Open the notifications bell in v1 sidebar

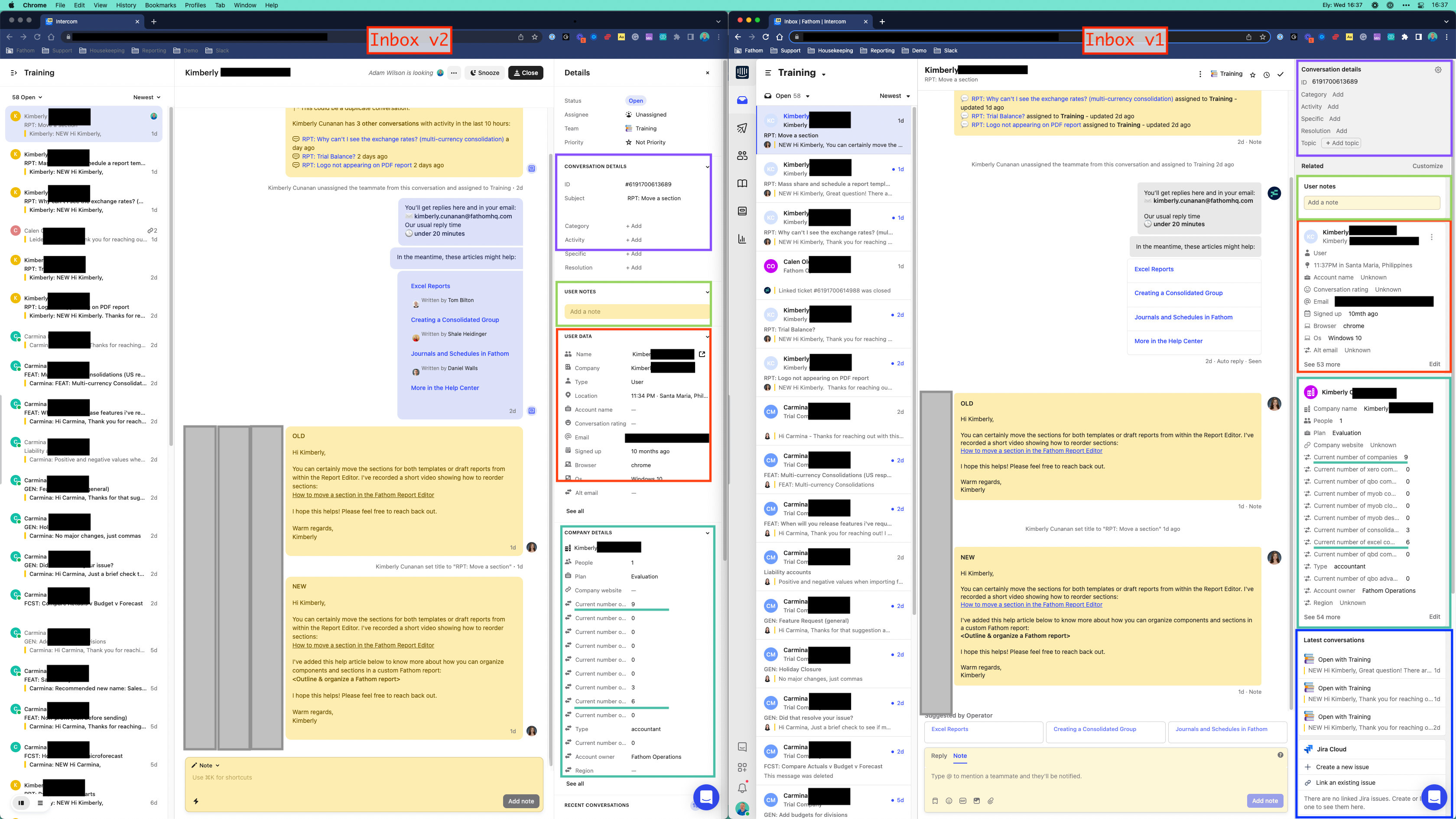point(742,787)
